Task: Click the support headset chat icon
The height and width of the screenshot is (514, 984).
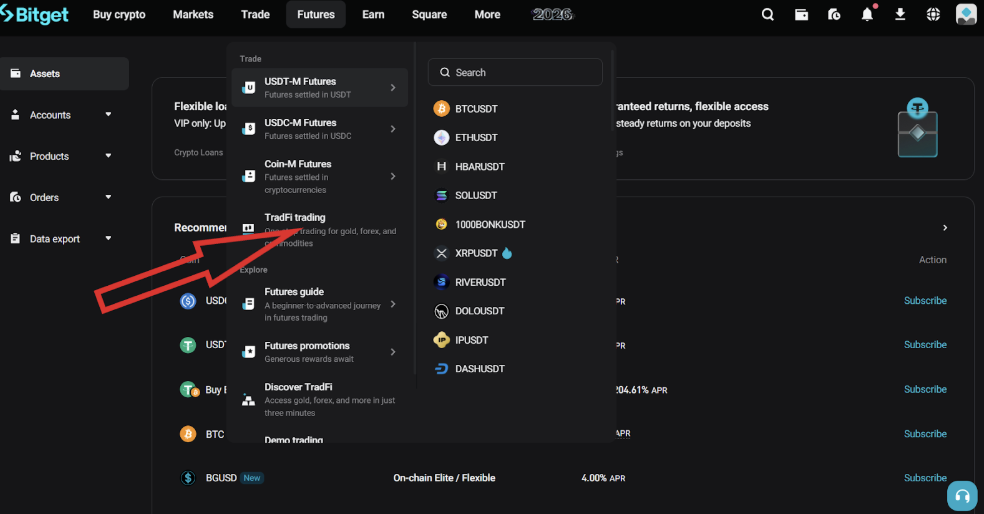Action: click(x=962, y=496)
